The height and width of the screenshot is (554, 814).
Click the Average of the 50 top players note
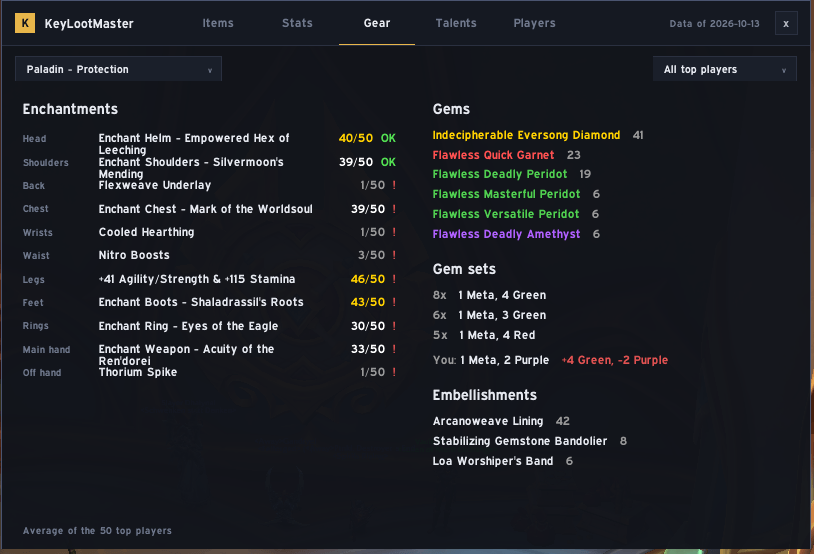pyautogui.click(x=97, y=531)
